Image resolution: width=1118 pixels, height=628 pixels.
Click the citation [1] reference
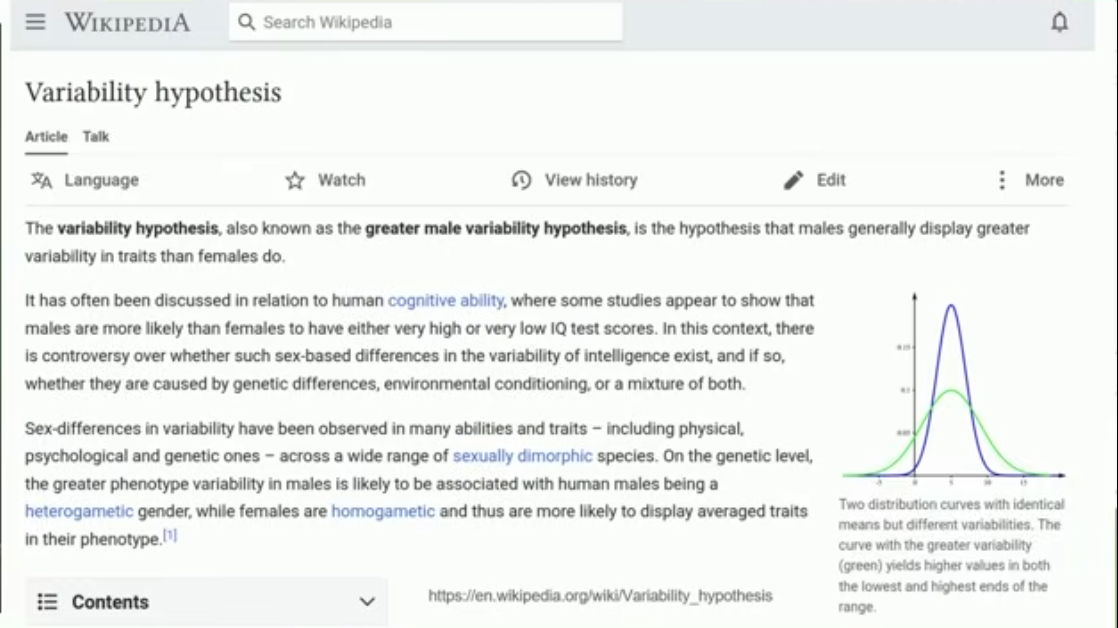click(x=170, y=536)
